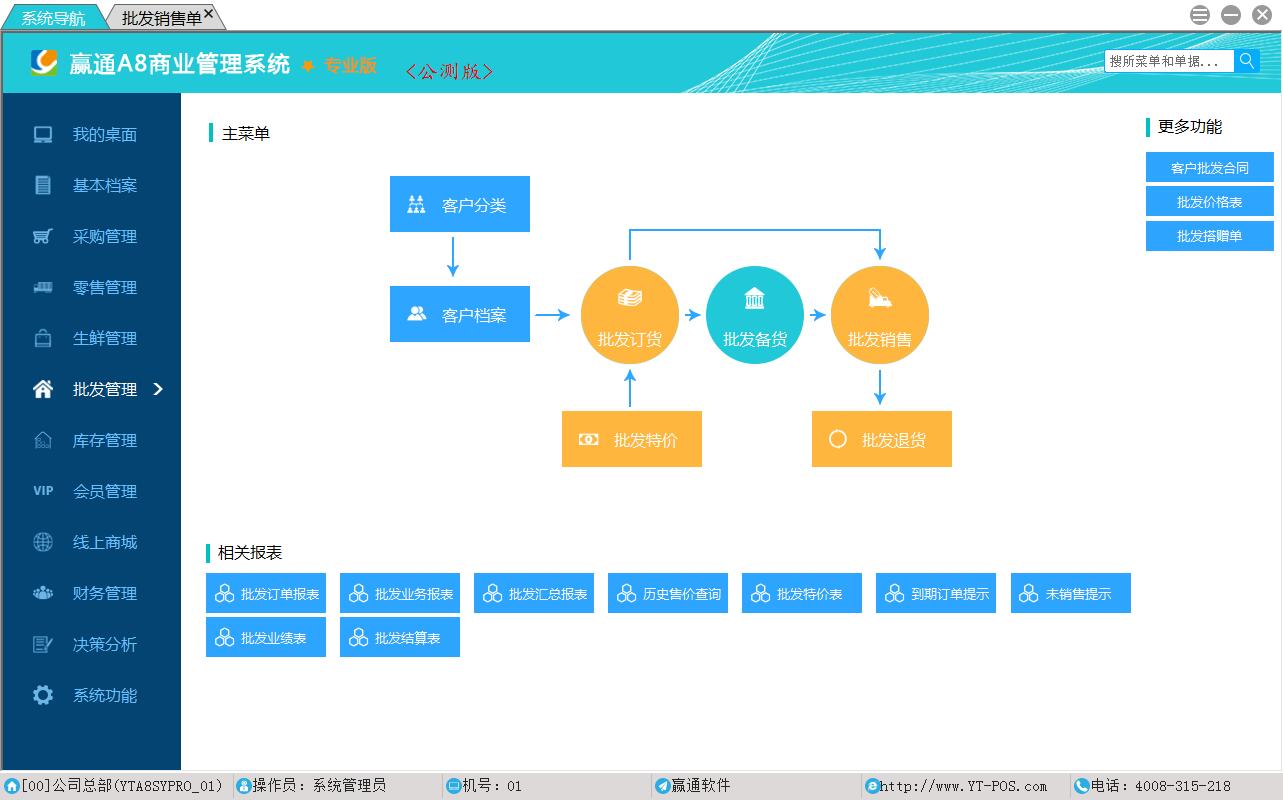This screenshot has height=800, width=1283.
Task: Open the 批发销售 circle icon
Action: [x=879, y=315]
